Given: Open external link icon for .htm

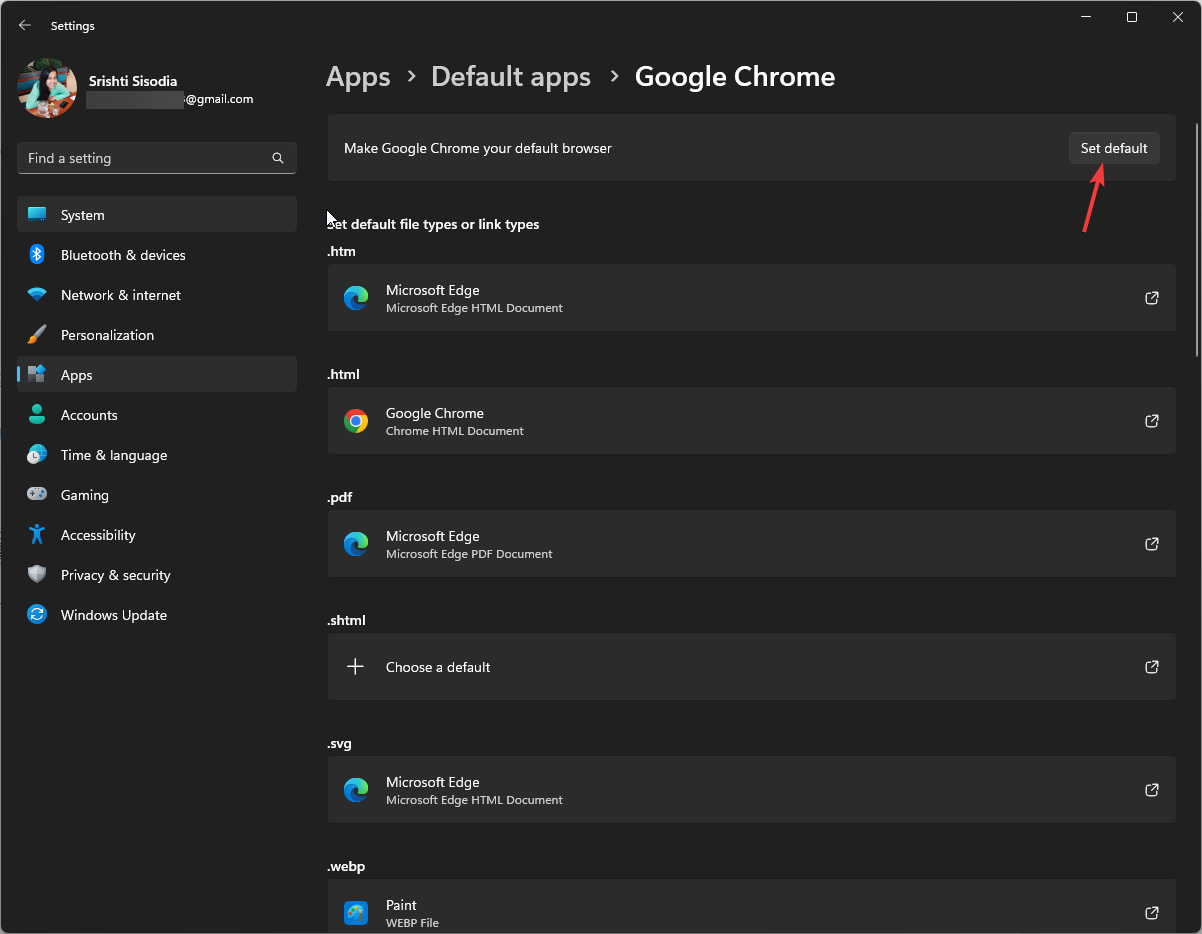Looking at the screenshot, I should pyautogui.click(x=1152, y=298).
